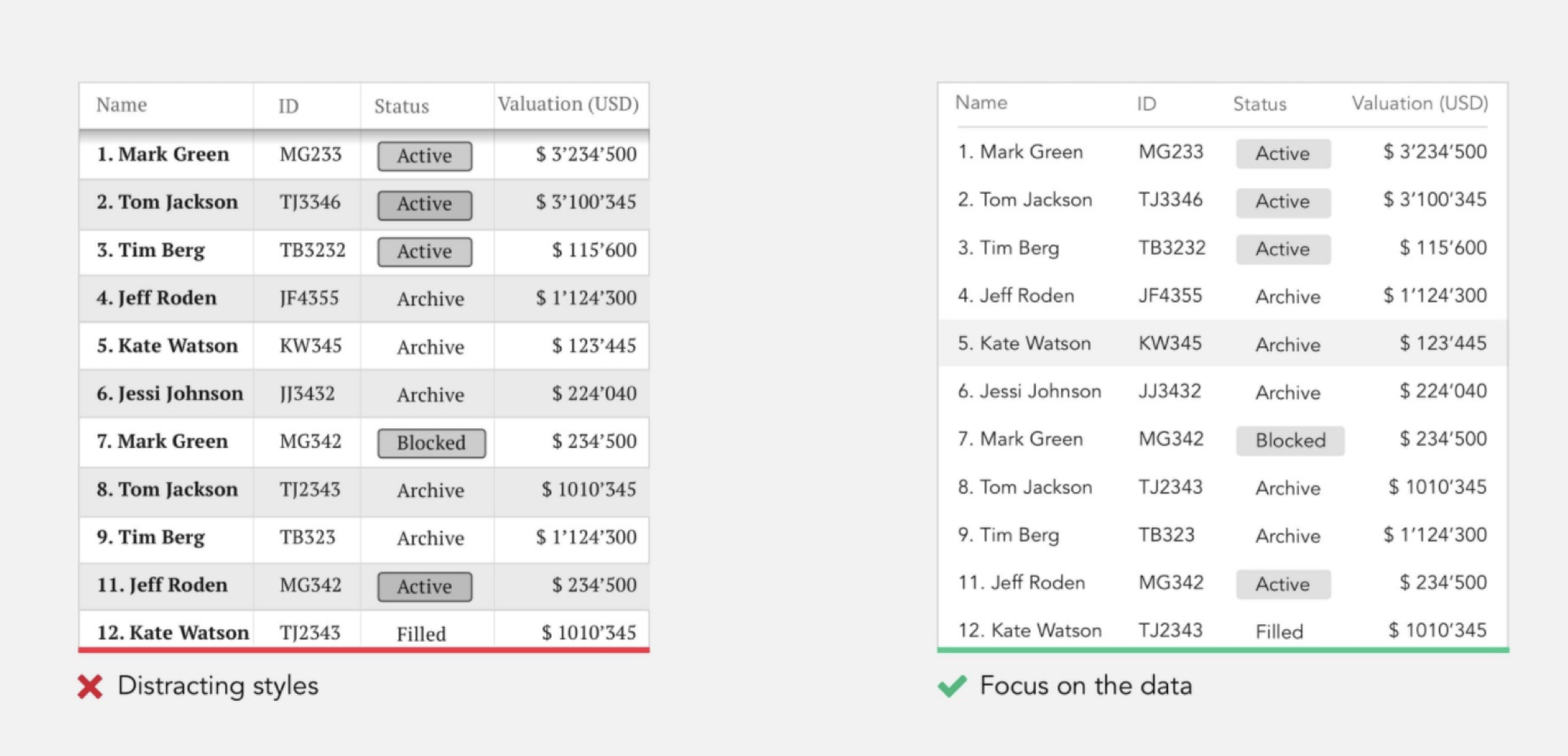Click the green checkmark beside Focus on the data
Image resolution: width=1568 pixels, height=756 pixels.
[952, 686]
